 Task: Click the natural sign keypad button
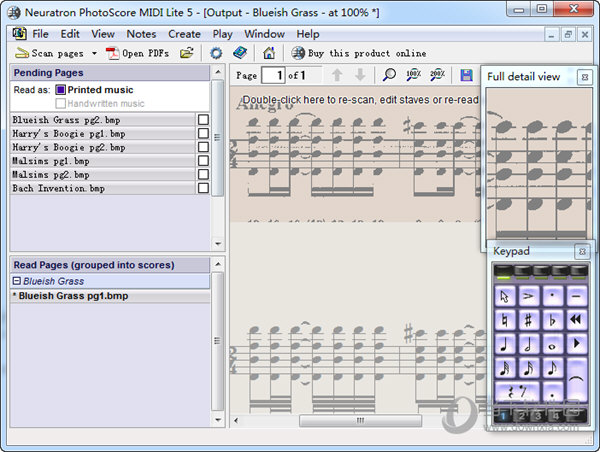tap(504, 320)
